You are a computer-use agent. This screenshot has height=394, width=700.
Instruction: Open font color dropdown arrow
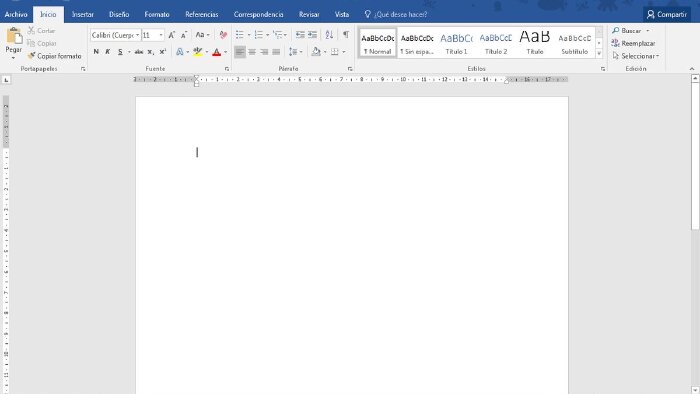coord(225,52)
